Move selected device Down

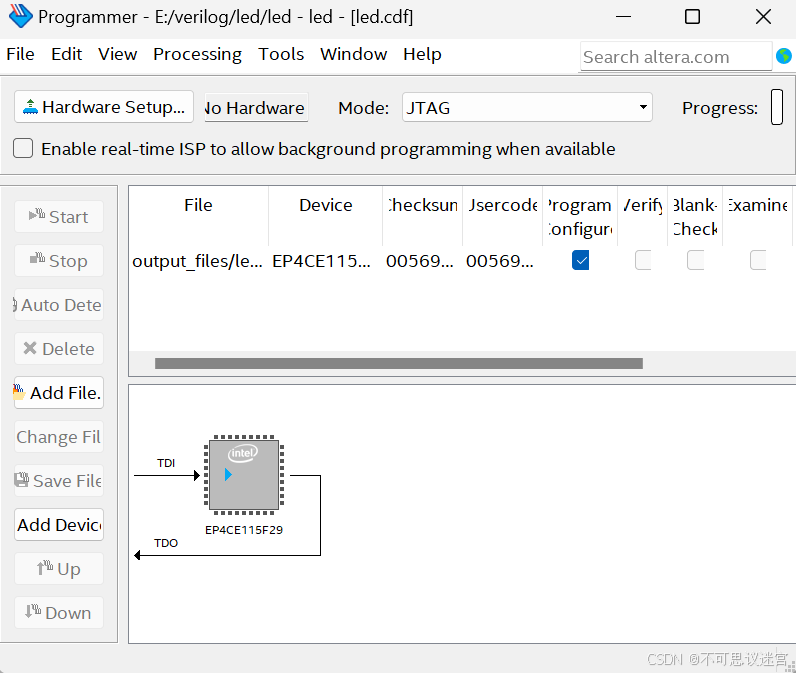pos(59,613)
